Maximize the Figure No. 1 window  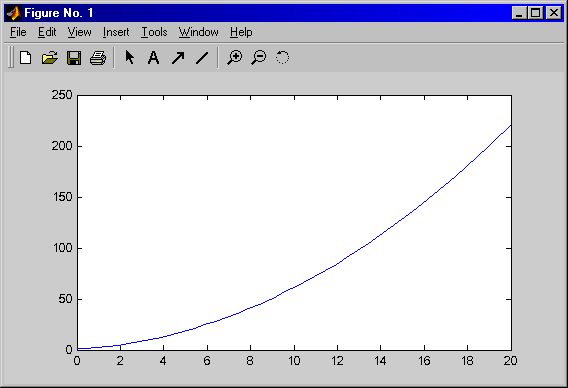click(x=535, y=13)
